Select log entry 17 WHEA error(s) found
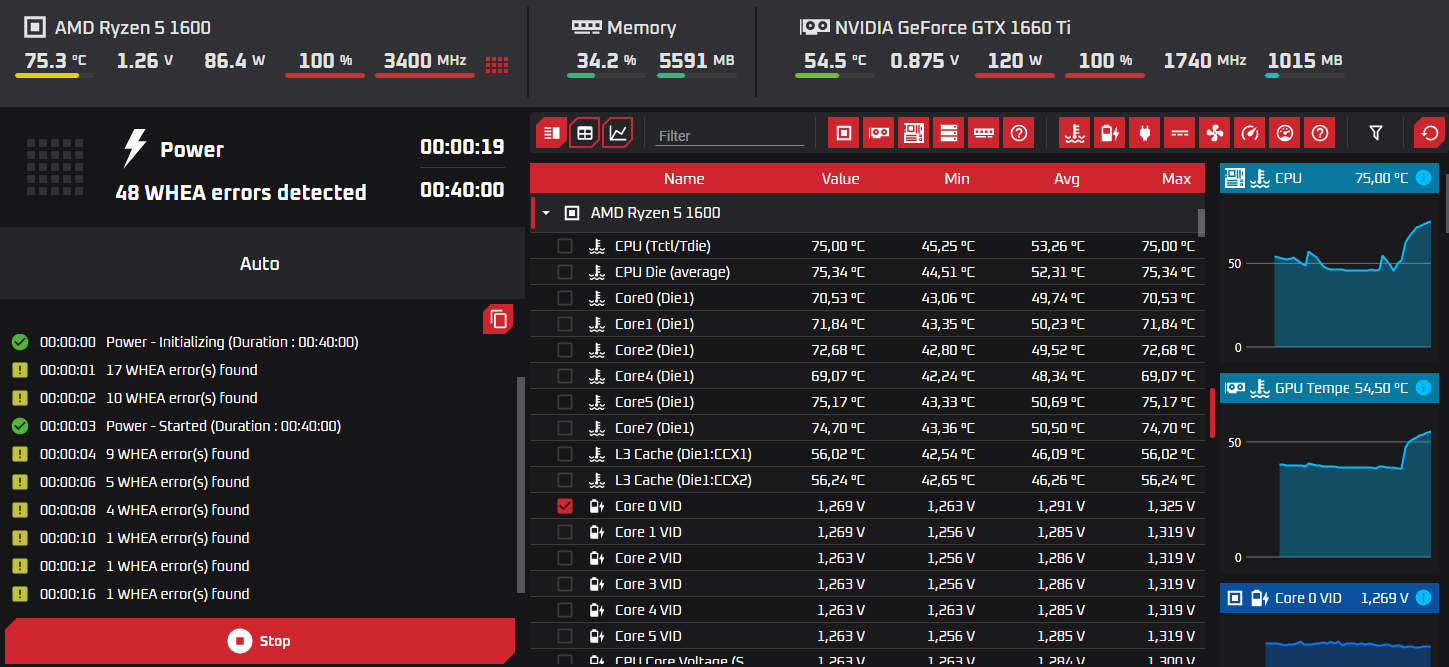The width and height of the screenshot is (1449, 667). coord(181,370)
